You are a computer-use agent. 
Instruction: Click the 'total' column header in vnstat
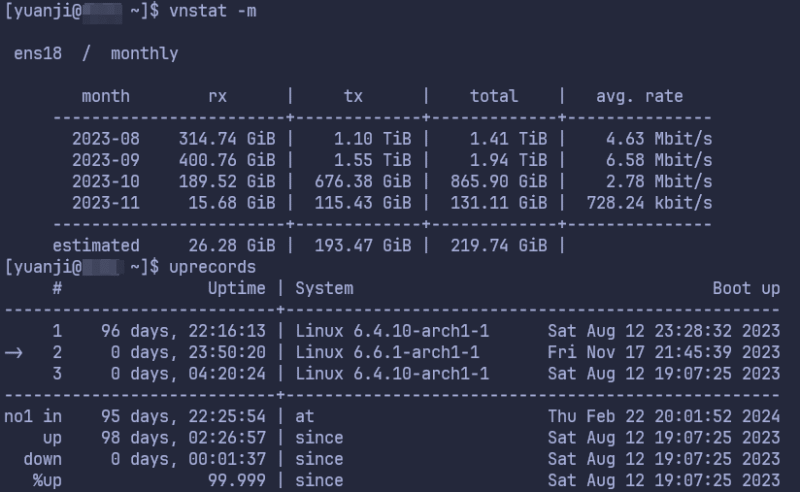pos(494,96)
